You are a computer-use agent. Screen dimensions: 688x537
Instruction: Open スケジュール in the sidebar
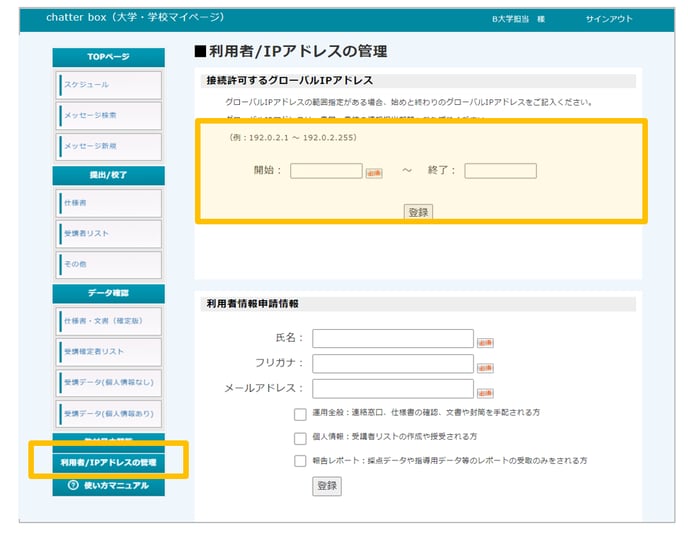tap(110, 85)
